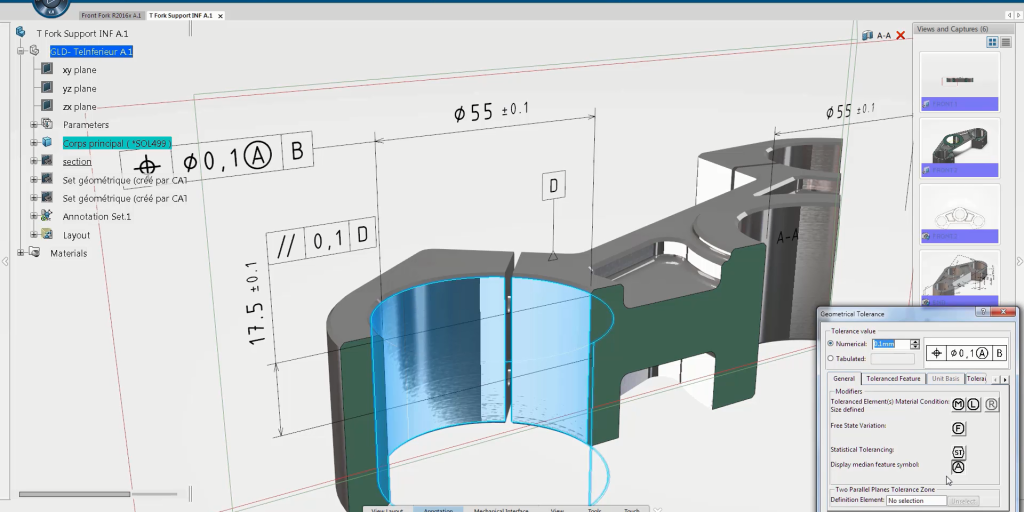
Task: Expand the section tree node
Action: (x=33, y=161)
